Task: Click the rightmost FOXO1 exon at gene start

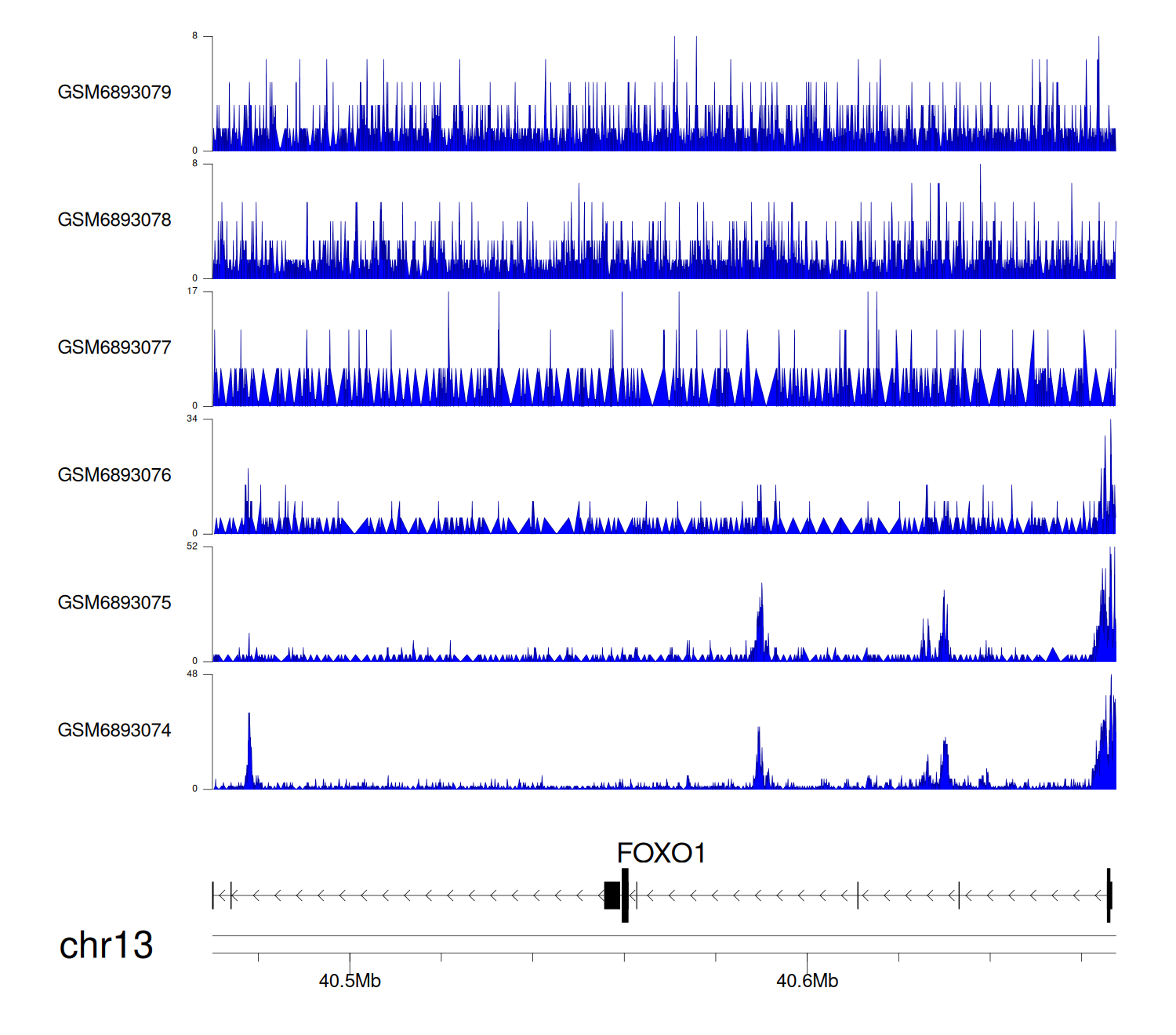Action: coord(1109,895)
